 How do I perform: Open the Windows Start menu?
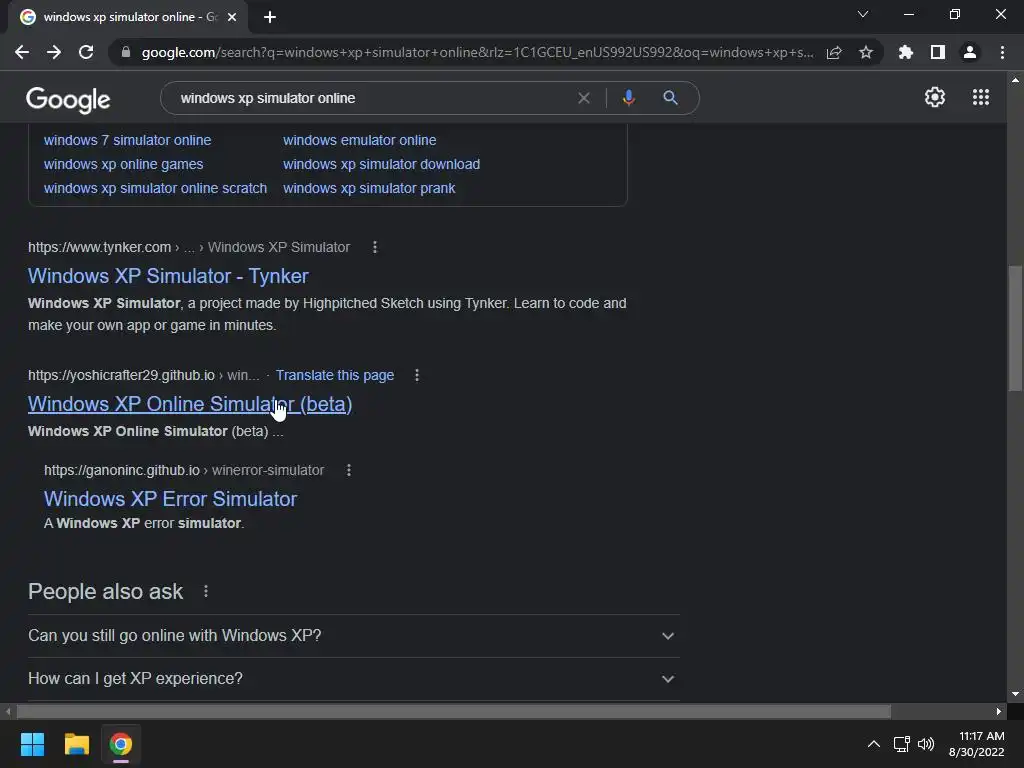click(32, 744)
